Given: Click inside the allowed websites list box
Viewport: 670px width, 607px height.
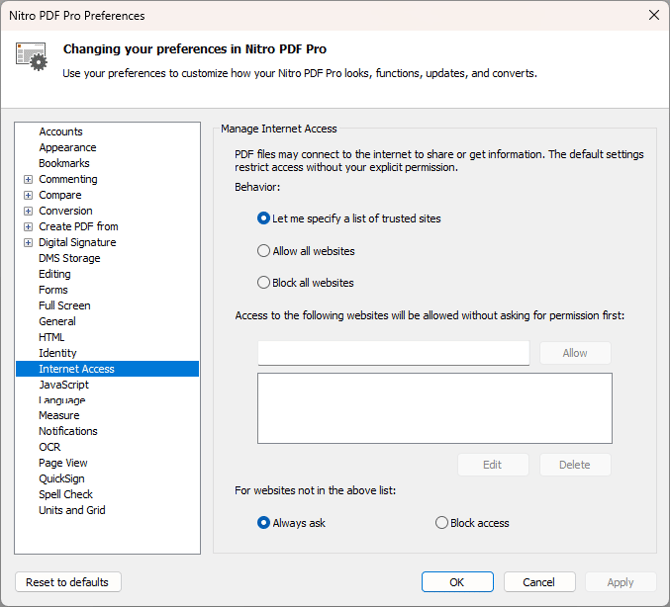Looking at the screenshot, I should point(435,408).
